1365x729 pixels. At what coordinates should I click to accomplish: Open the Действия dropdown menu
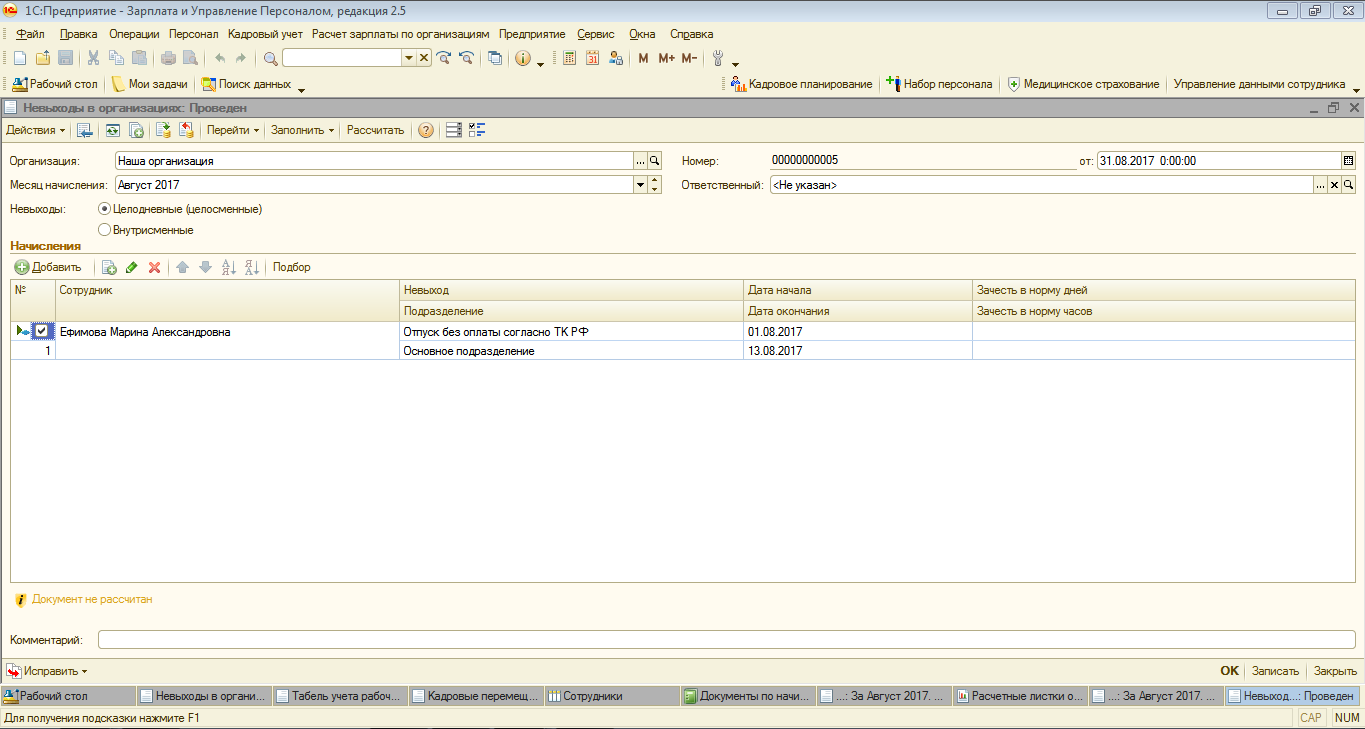click(36, 130)
